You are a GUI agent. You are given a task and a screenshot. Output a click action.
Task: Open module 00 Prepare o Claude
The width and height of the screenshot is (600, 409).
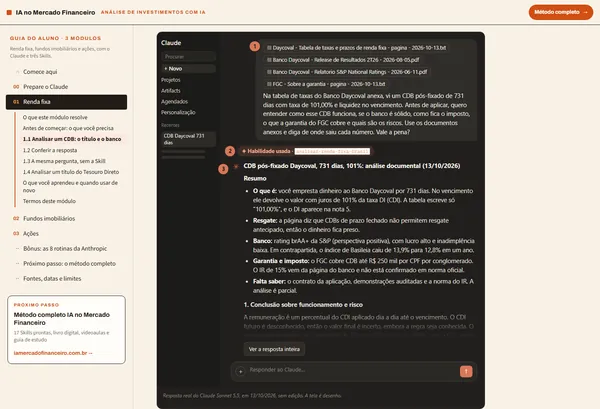coord(46,87)
